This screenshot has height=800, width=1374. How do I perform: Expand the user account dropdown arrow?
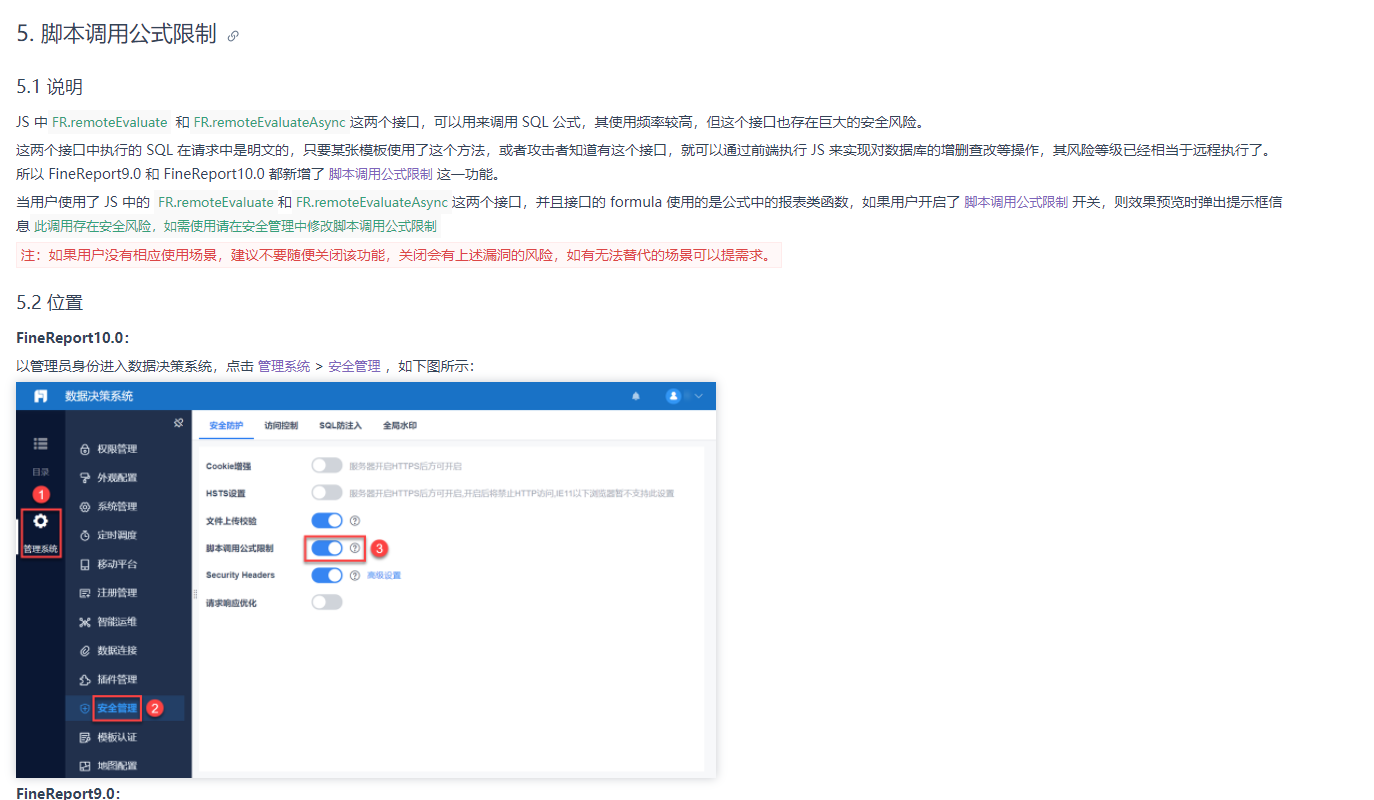pyautogui.click(x=699, y=396)
